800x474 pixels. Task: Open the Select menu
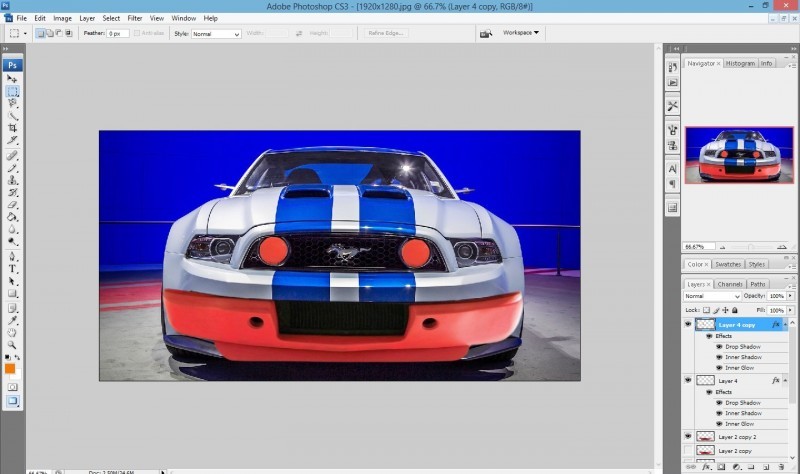click(x=111, y=18)
